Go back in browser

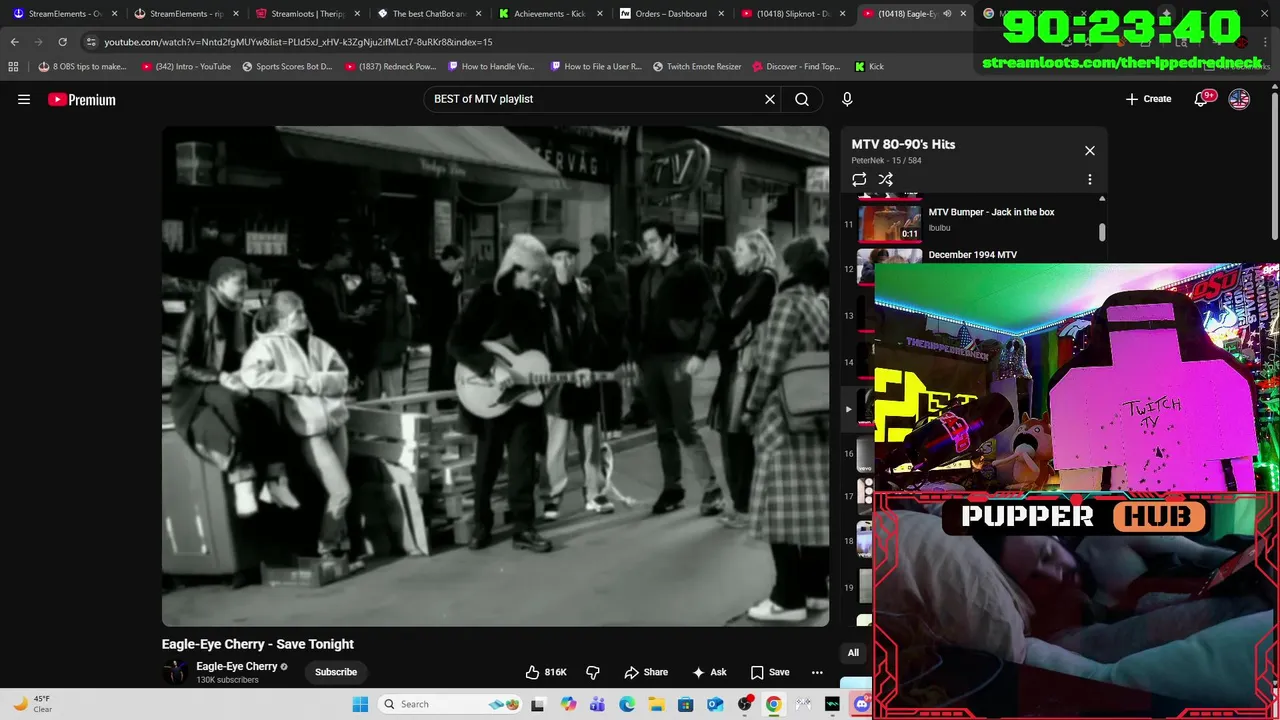coord(15,42)
